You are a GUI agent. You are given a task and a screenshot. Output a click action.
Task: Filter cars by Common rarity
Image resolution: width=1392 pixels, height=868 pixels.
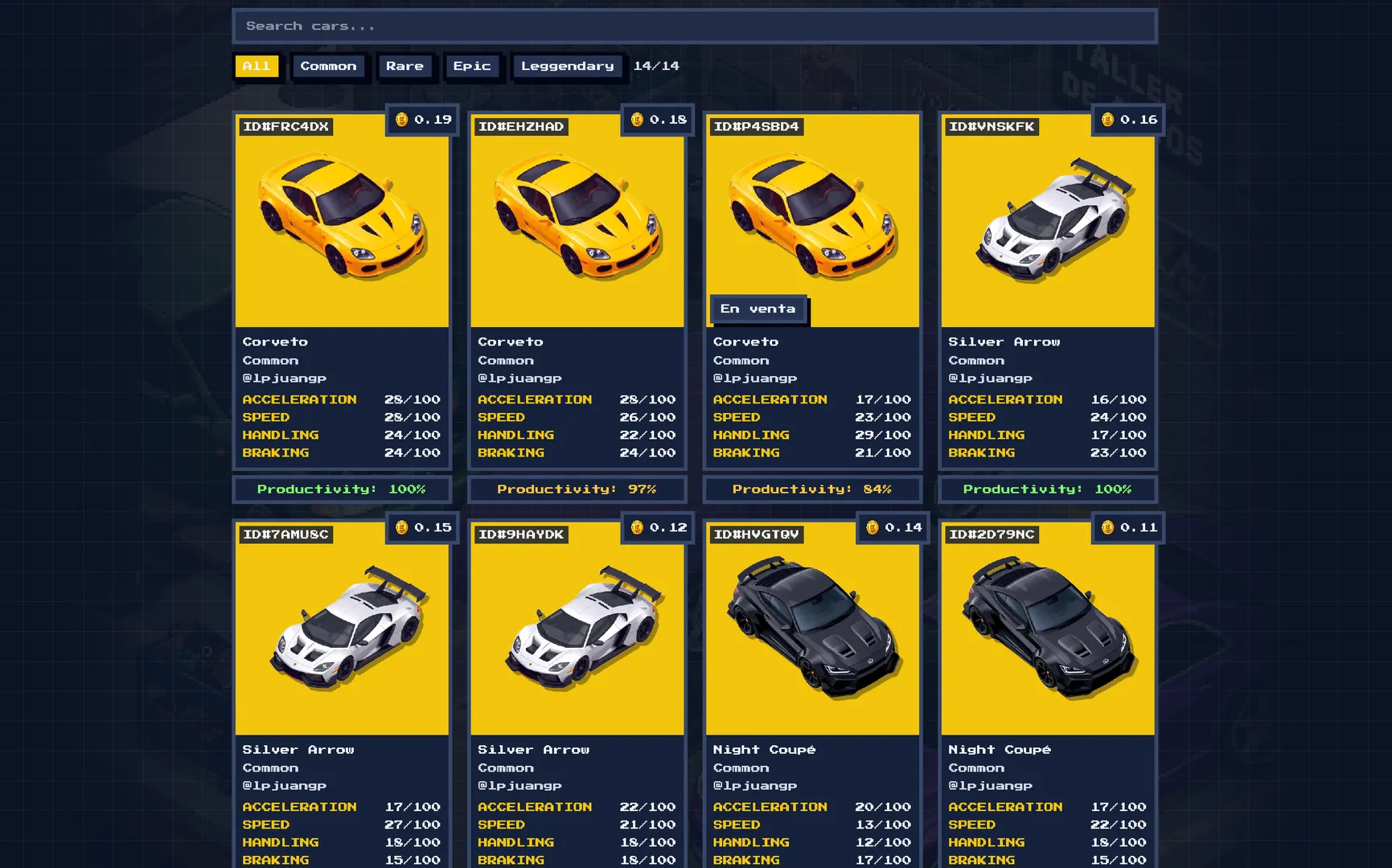(328, 66)
